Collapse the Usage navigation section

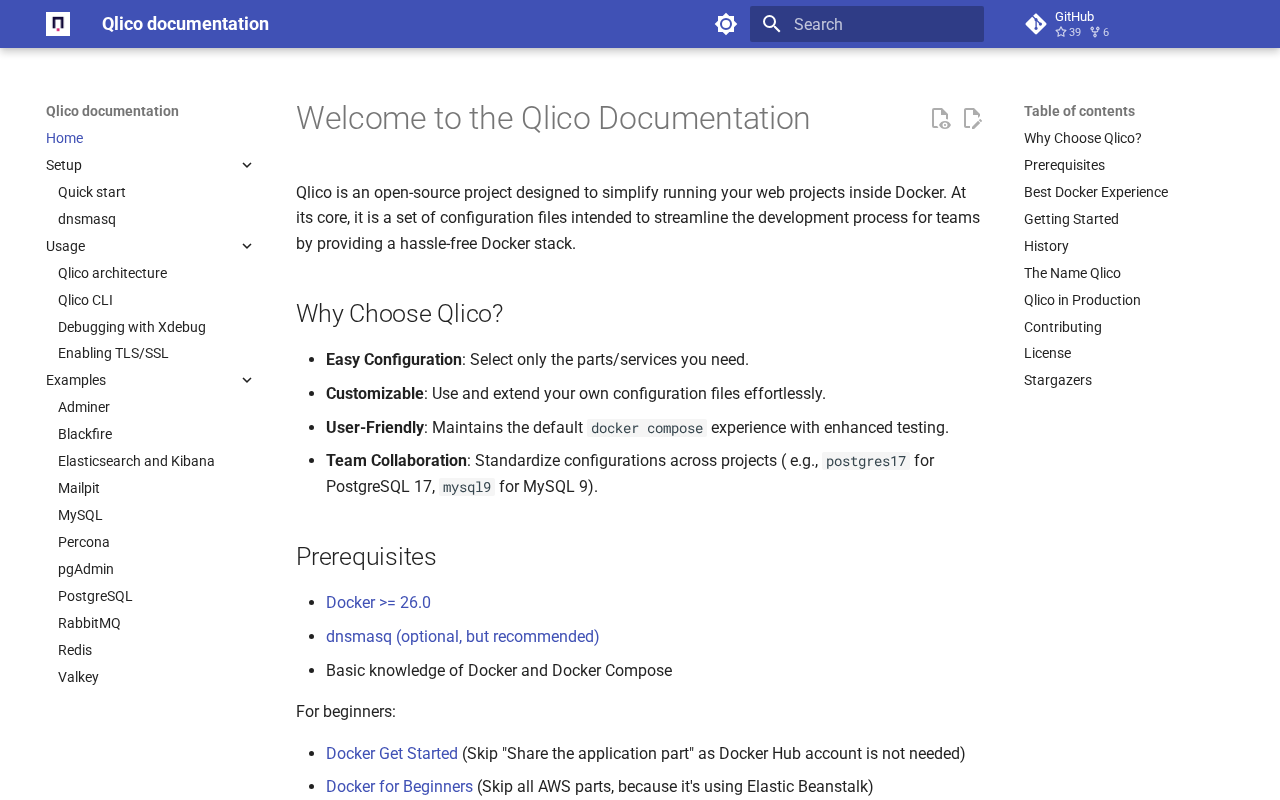pyautogui.click(x=247, y=246)
